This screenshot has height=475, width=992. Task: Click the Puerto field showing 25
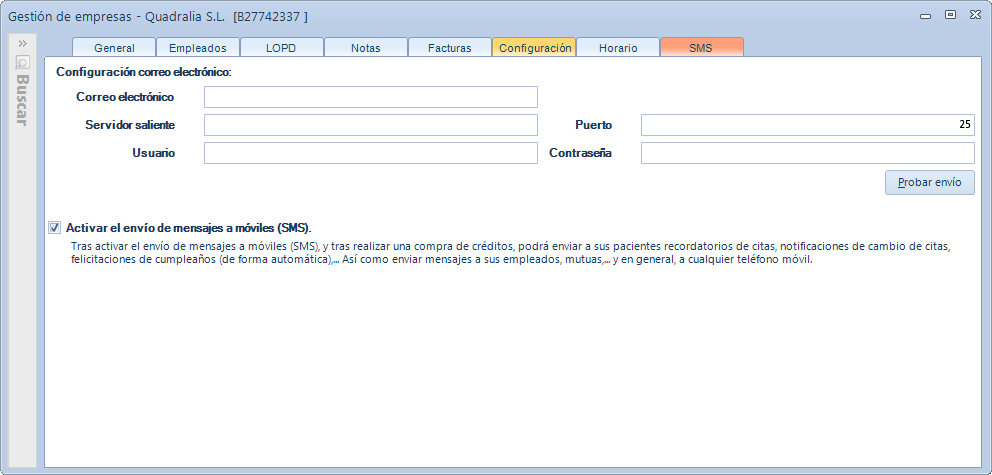(806, 125)
